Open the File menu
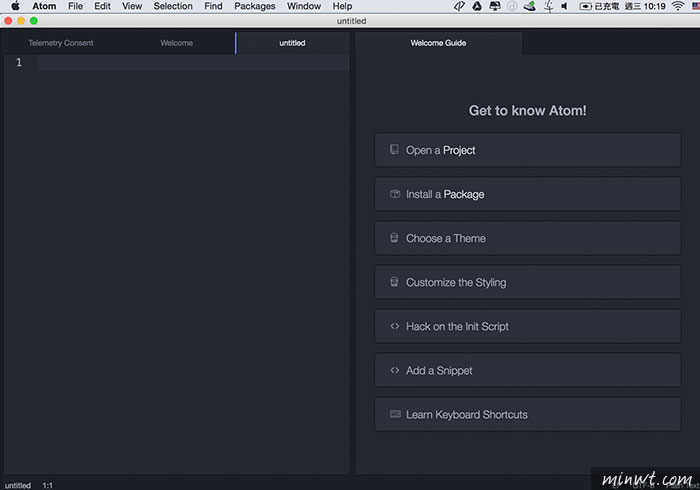Viewport: 700px width, 490px height. click(75, 6)
